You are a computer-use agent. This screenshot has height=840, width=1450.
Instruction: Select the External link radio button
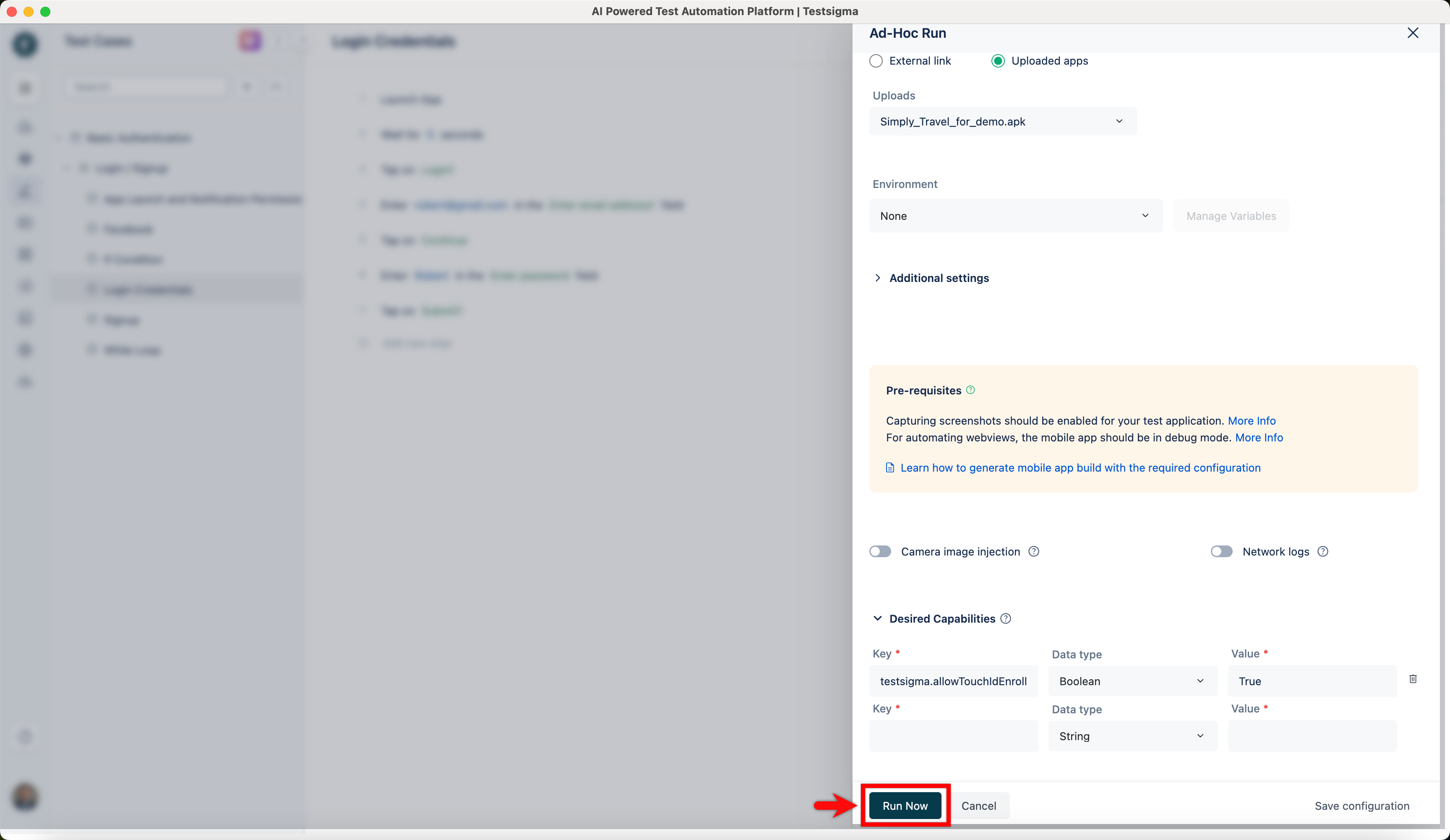[876, 61]
